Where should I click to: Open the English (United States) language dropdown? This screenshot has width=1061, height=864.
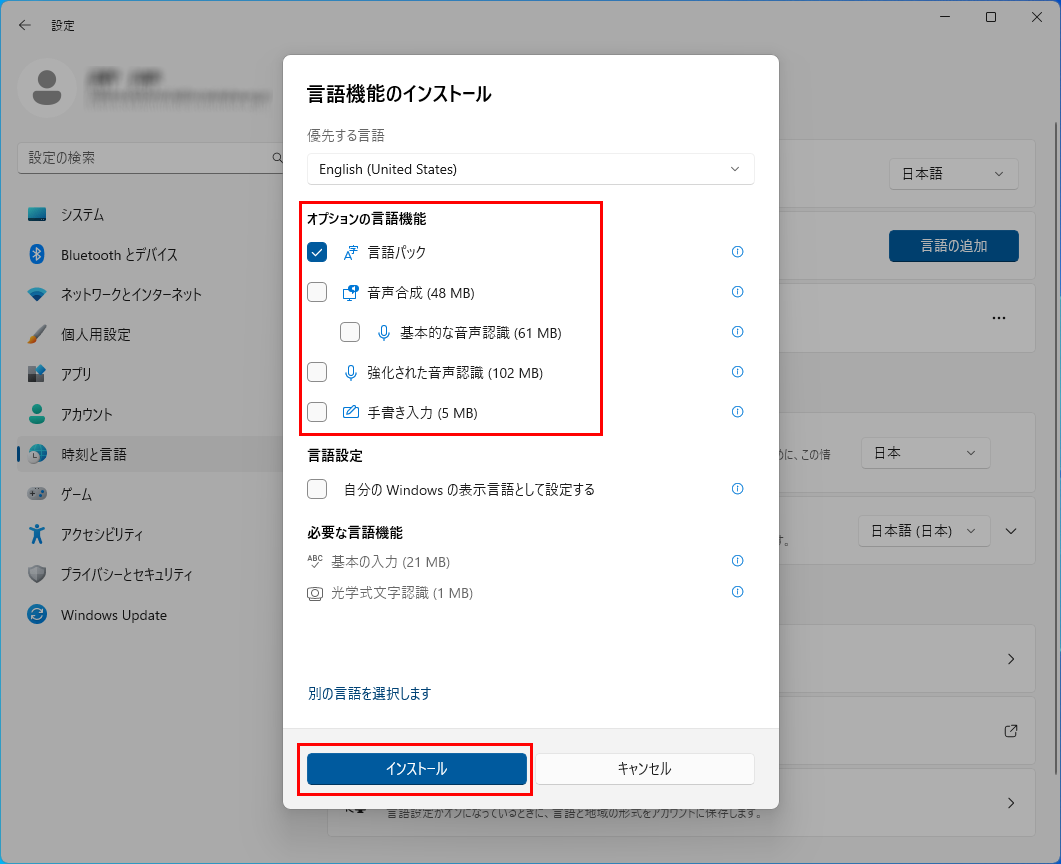pos(530,169)
